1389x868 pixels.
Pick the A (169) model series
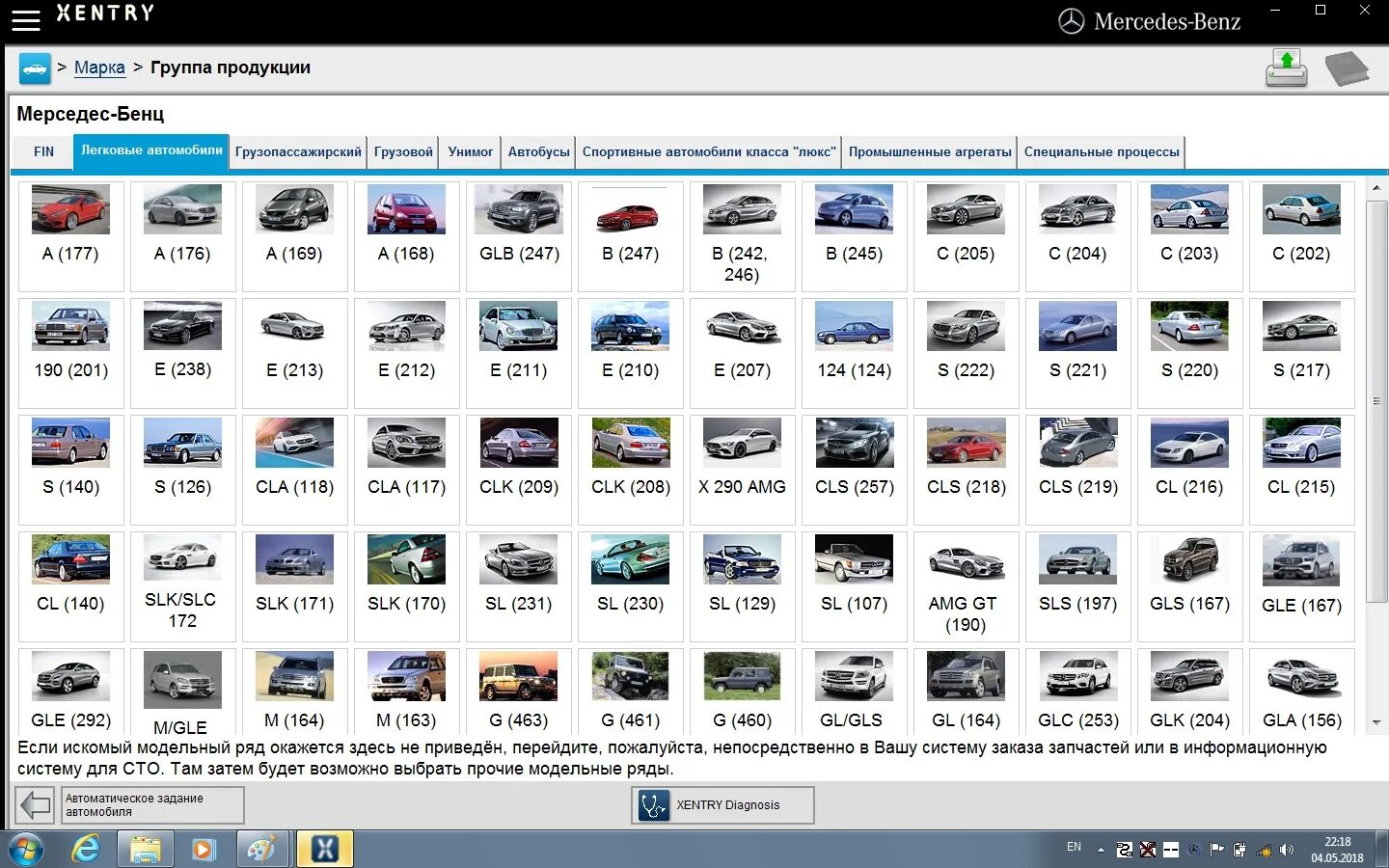[x=294, y=236]
